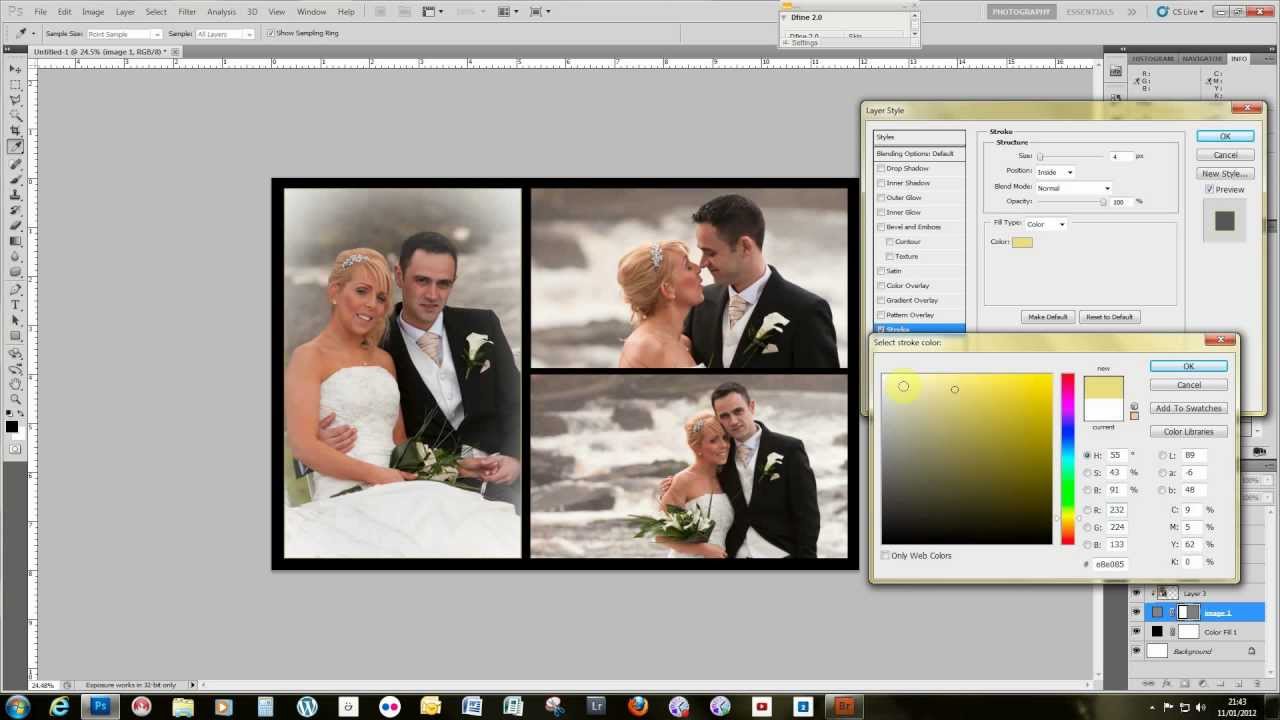Open Internet Explorer from the taskbar
This screenshot has height=720, width=1280.
(x=59, y=706)
